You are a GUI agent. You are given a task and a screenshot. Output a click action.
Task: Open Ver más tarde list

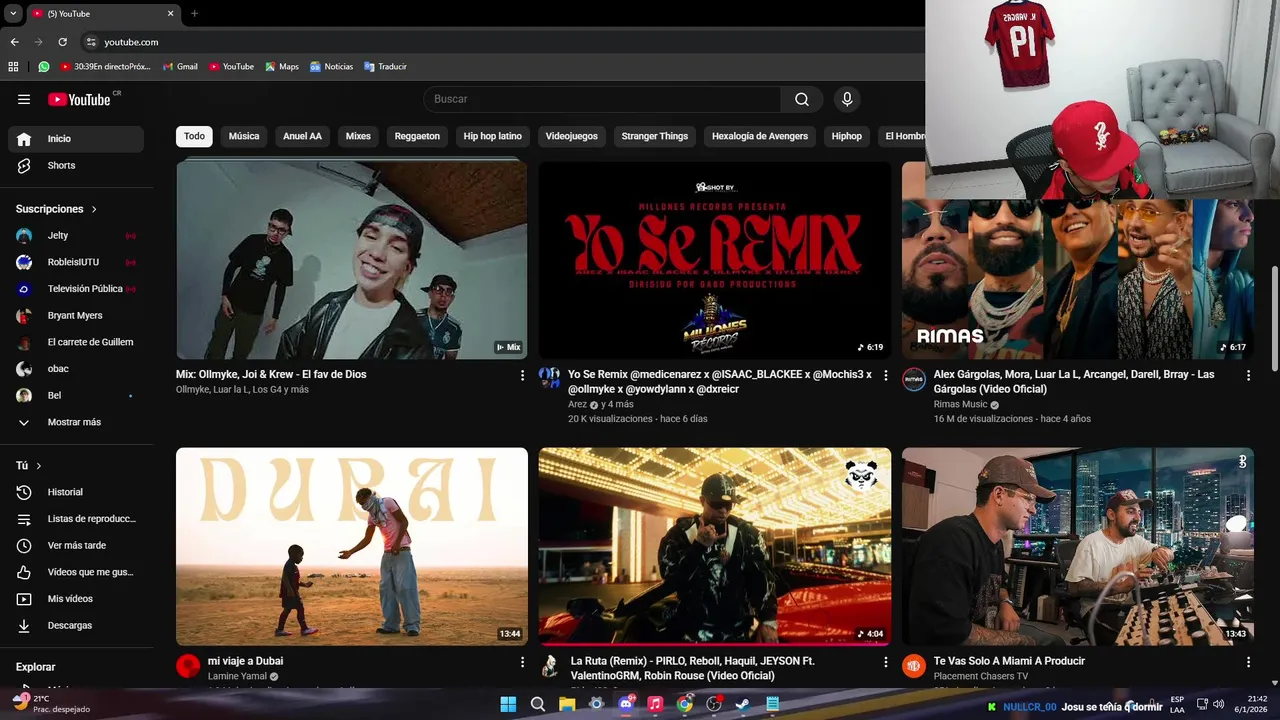[x=76, y=545]
